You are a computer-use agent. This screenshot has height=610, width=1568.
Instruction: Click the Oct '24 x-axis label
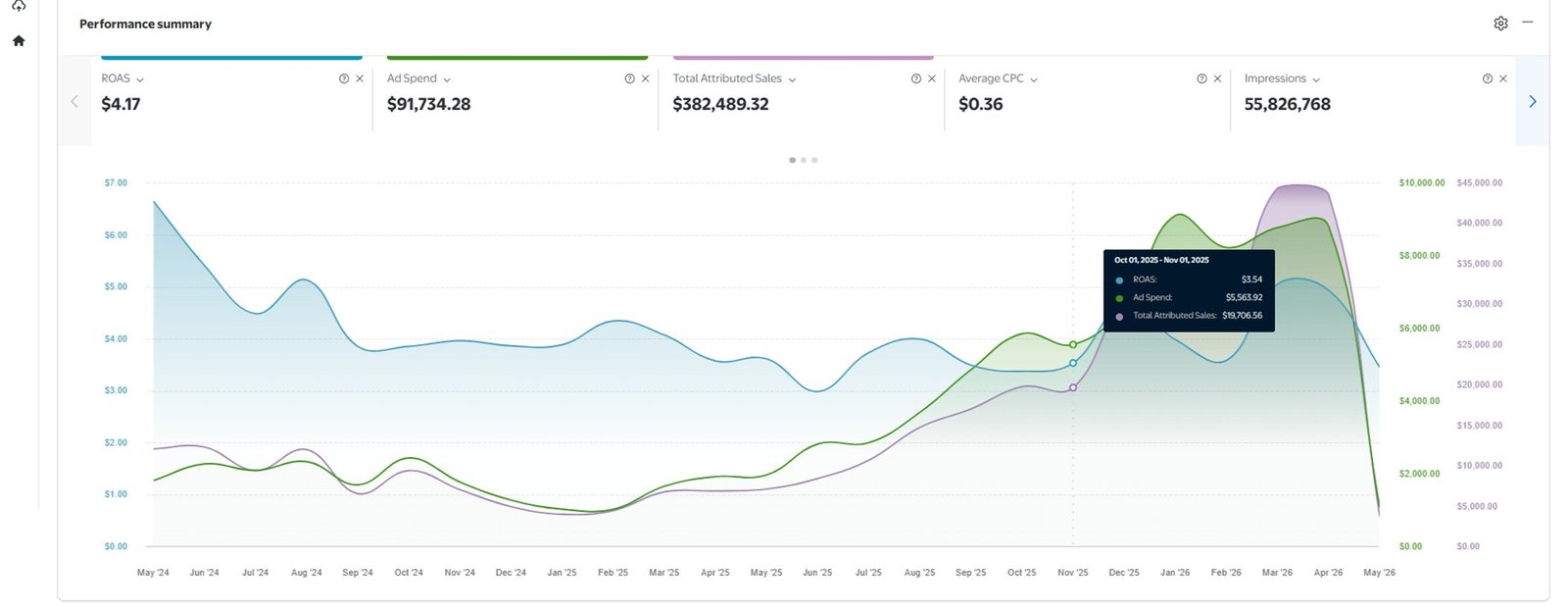tap(409, 572)
